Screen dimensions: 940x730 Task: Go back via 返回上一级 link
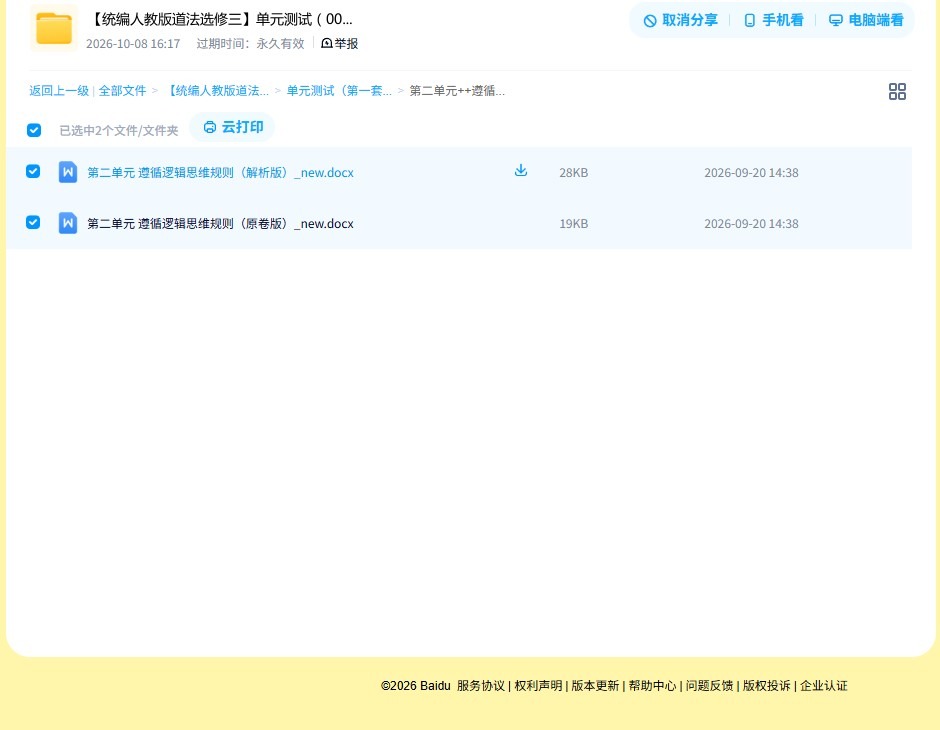pyautogui.click(x=59, y=91)
